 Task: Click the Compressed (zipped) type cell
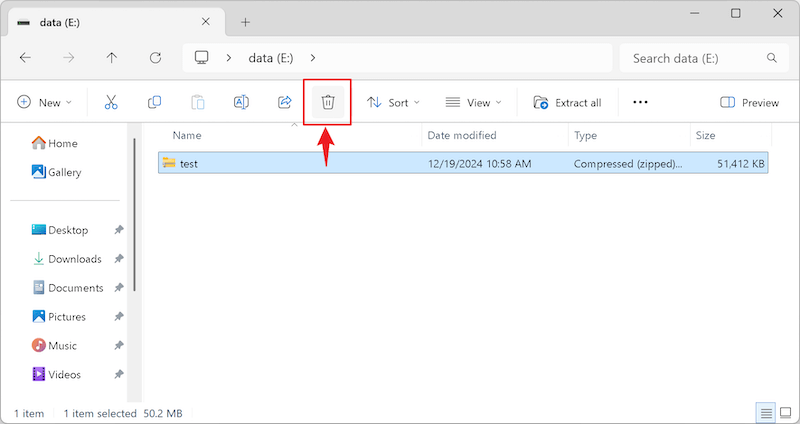tap(628, 164)
